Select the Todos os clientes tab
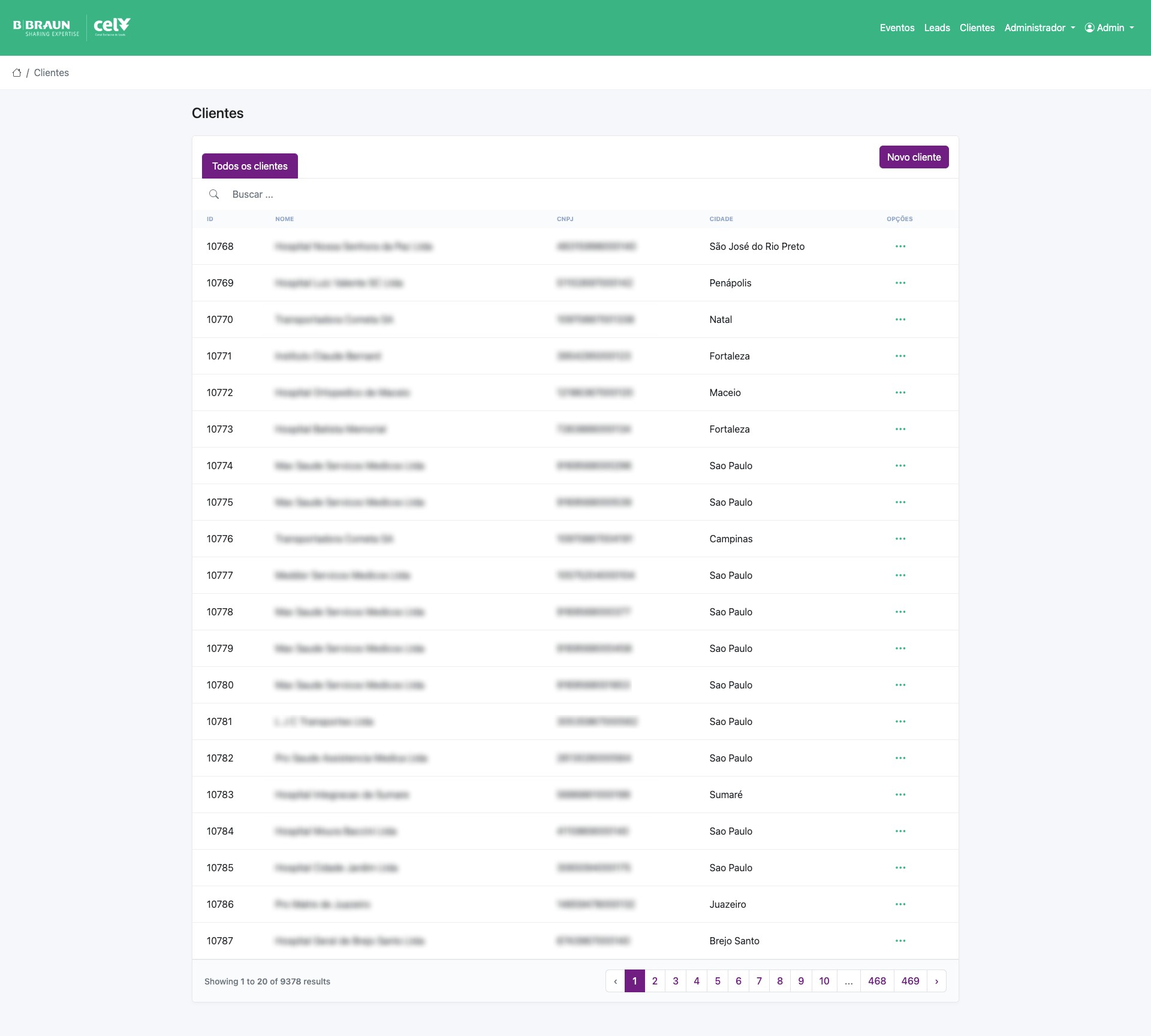The height and width of the screenshot is (1036, 1151). click(249, 166)
